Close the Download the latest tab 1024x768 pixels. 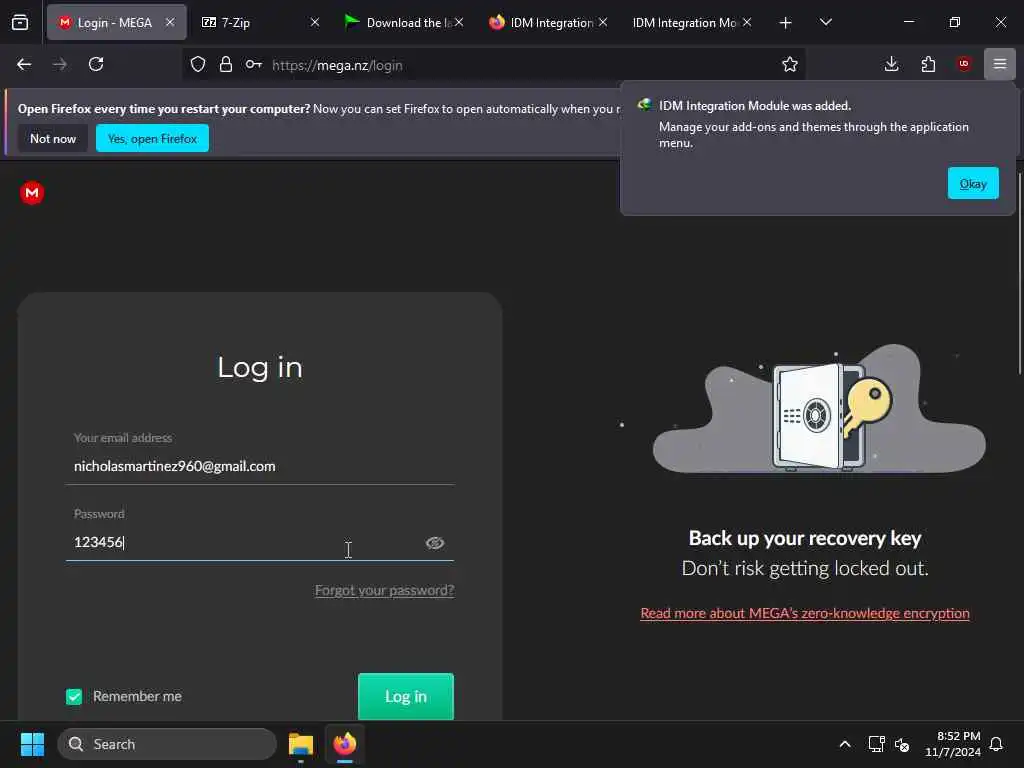pyautogui.click(x=459, y=22)
